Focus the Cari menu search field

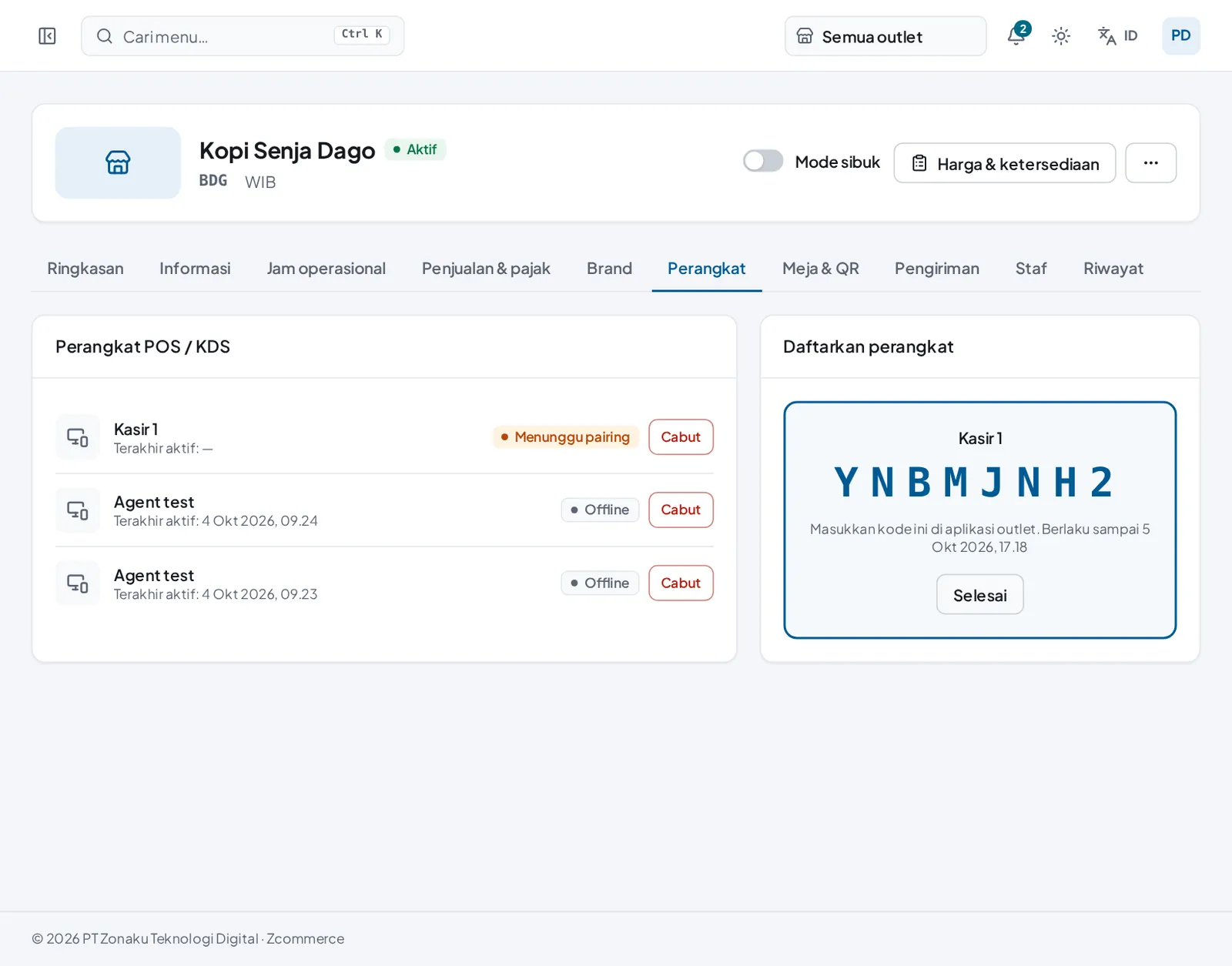coord(243,36)
